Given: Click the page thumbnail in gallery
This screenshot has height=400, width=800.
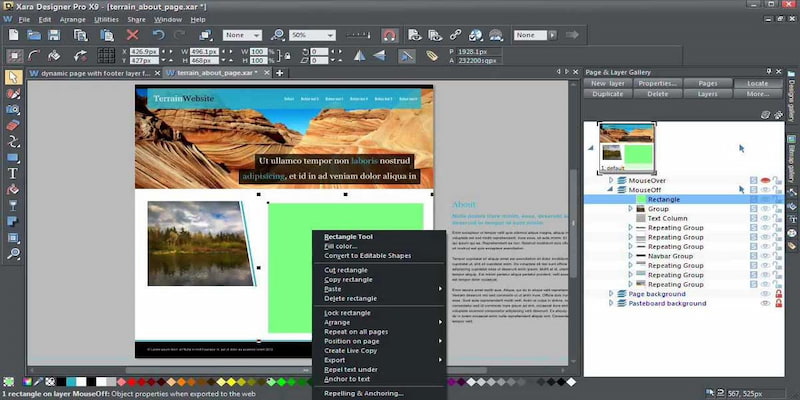Looking at the screenshot, I should pos(627,147).
